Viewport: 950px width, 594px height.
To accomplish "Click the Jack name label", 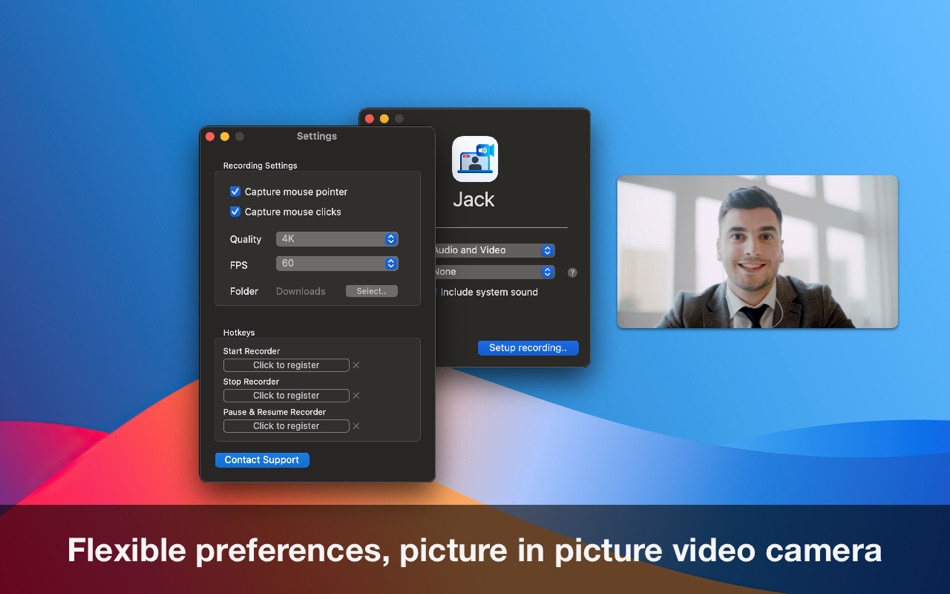I will point(474,199).
